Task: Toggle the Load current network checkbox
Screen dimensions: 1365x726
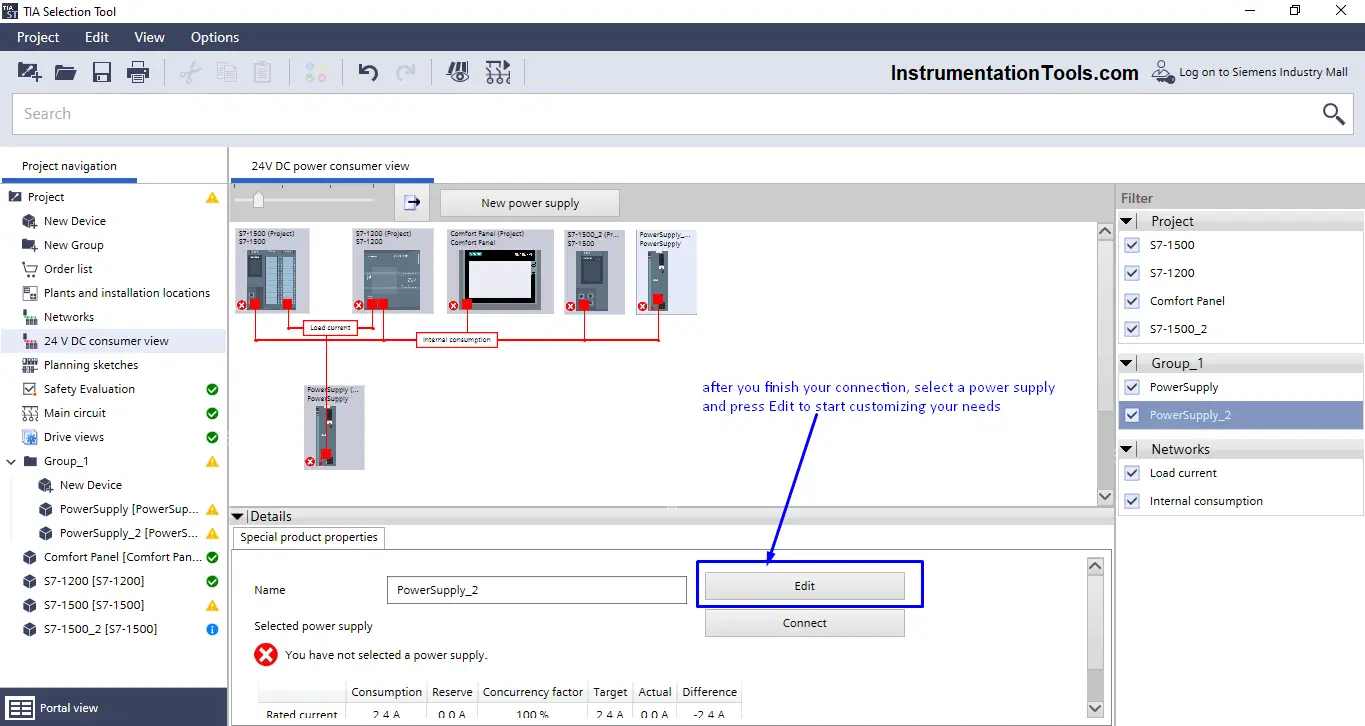Action: tap(1132, 473)
